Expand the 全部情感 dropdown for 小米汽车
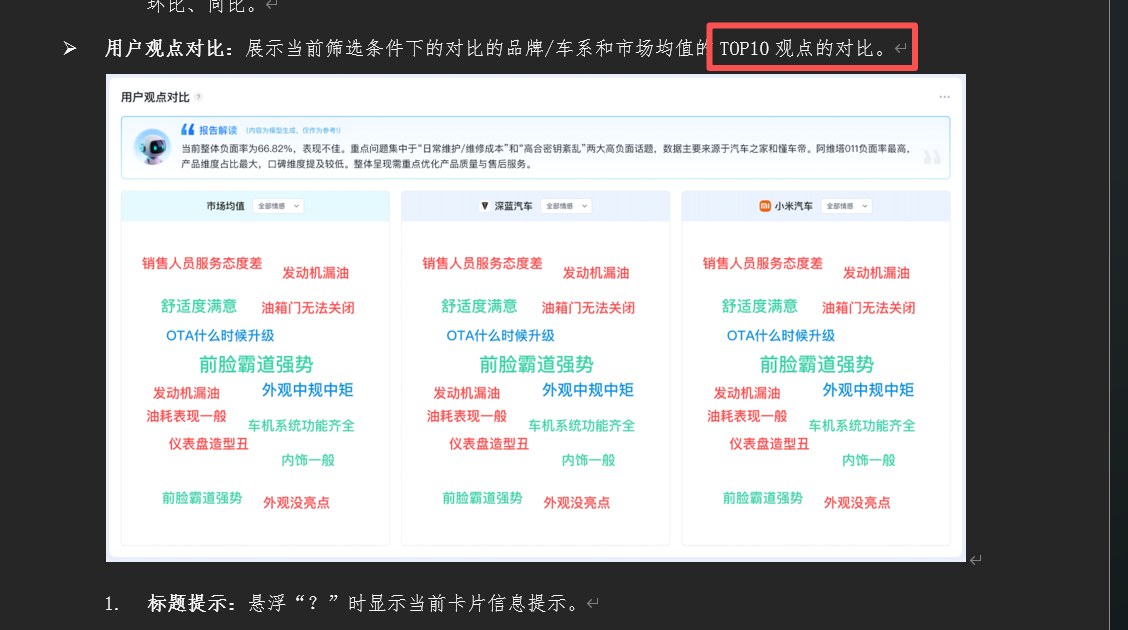The width and height of the screenshot is (1128, 630). click(x=846, y=206)
